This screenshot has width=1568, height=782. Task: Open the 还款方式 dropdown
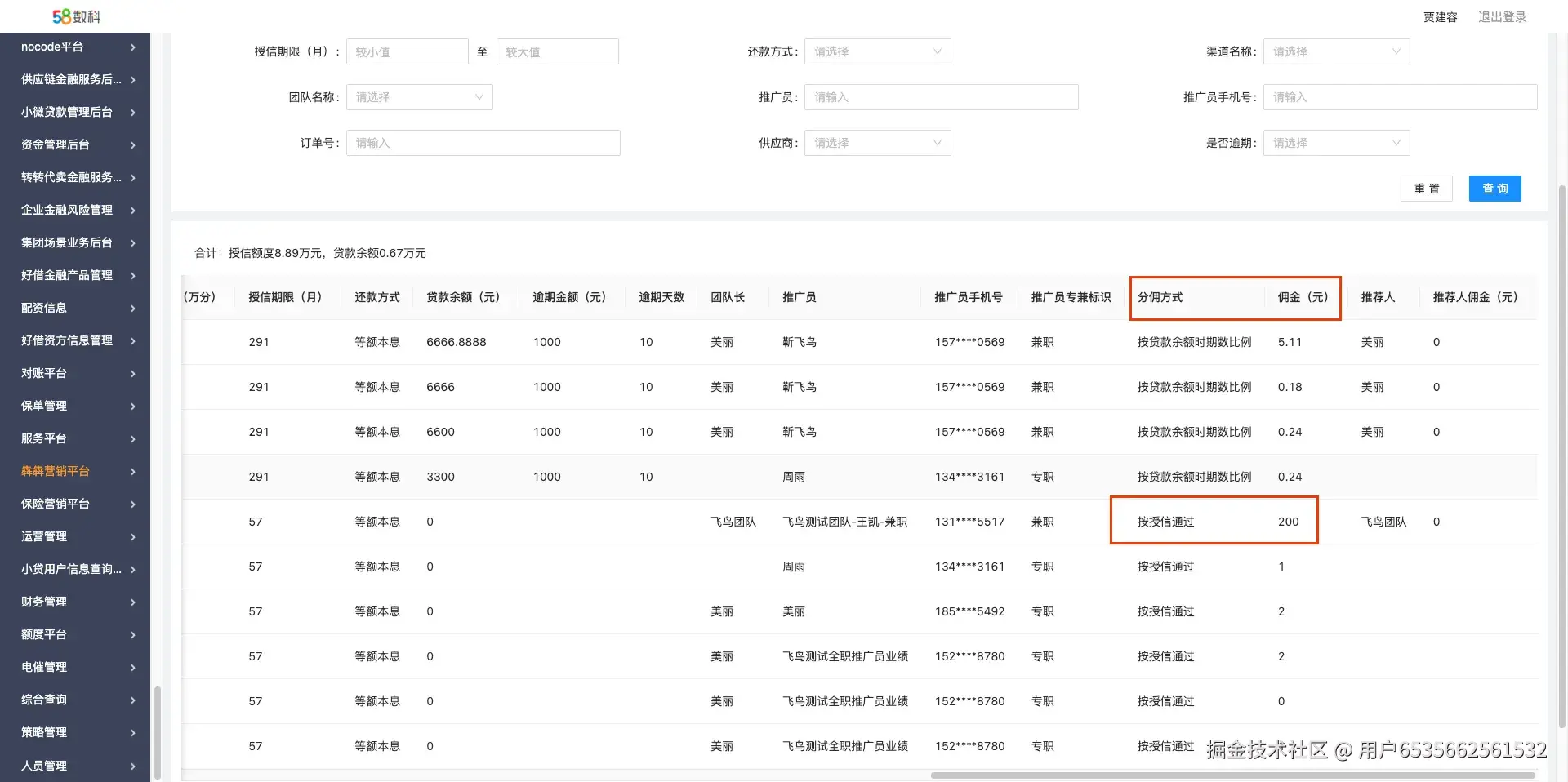click(x=878, y=51)
